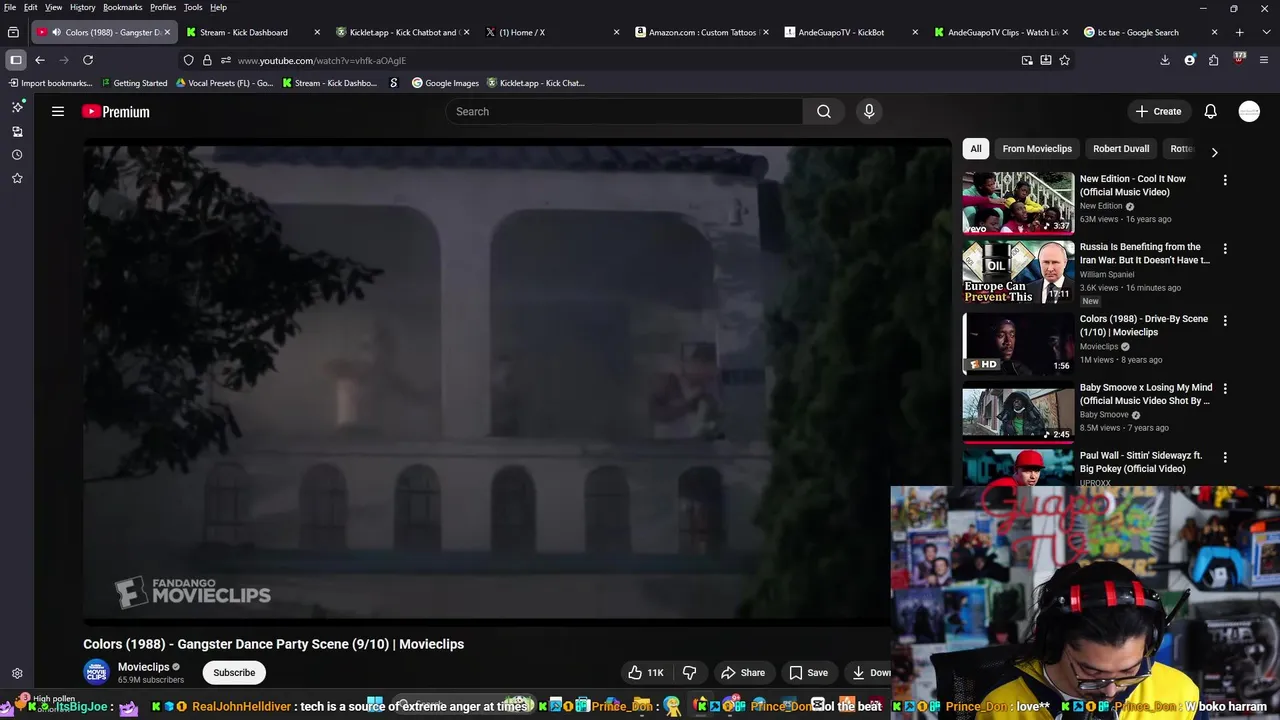This screenshot has width=1280, height=720.
Task: Start voice search with microphone icon
Action: (869, 112)
